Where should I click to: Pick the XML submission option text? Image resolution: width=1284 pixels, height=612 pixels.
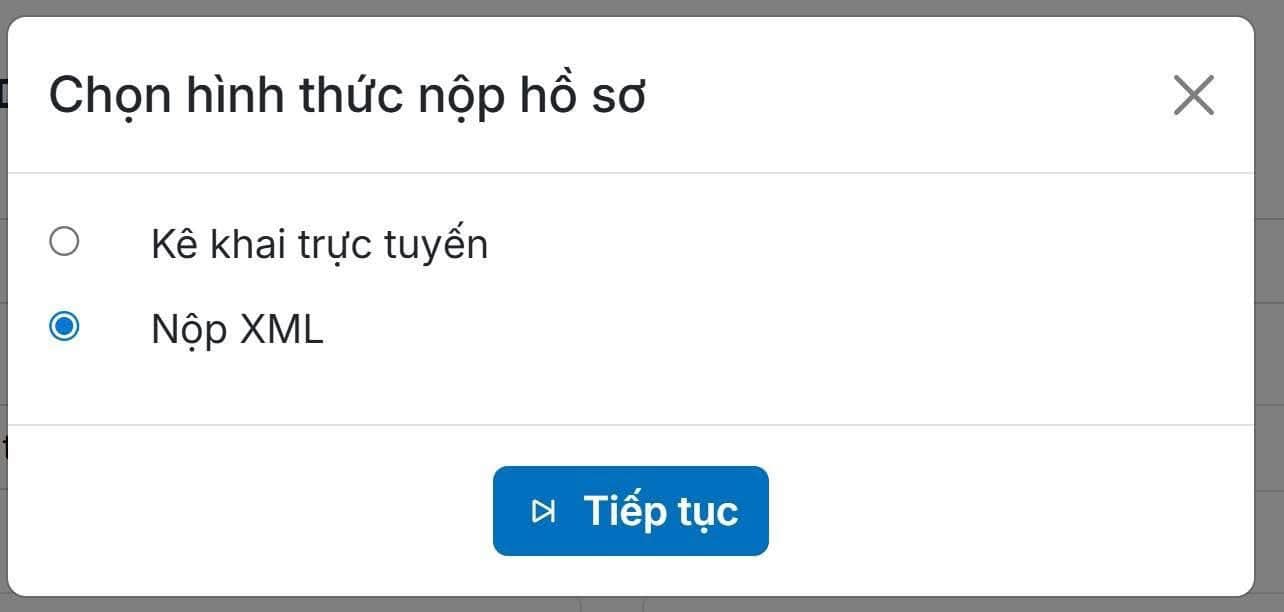[x=237, y=330]
